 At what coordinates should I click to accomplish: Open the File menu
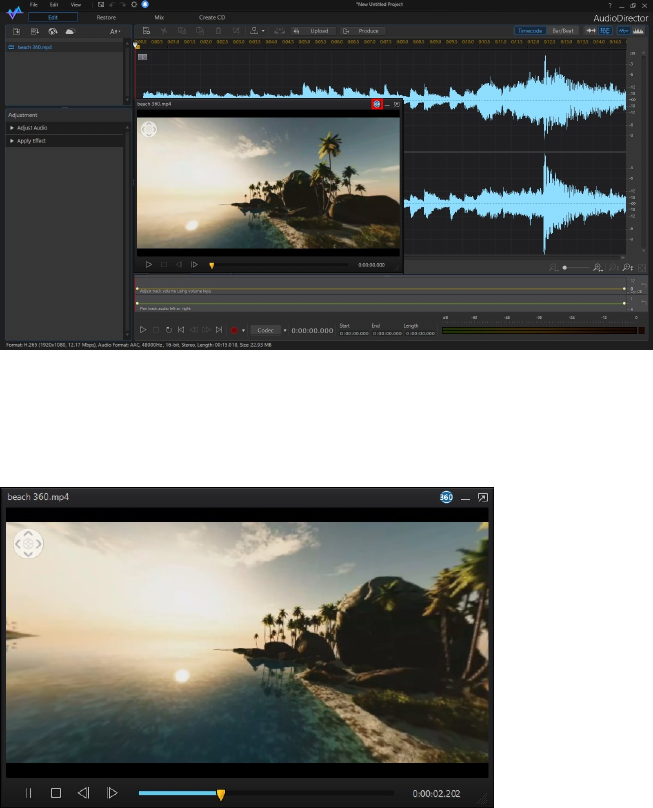[x=34, y=5]
